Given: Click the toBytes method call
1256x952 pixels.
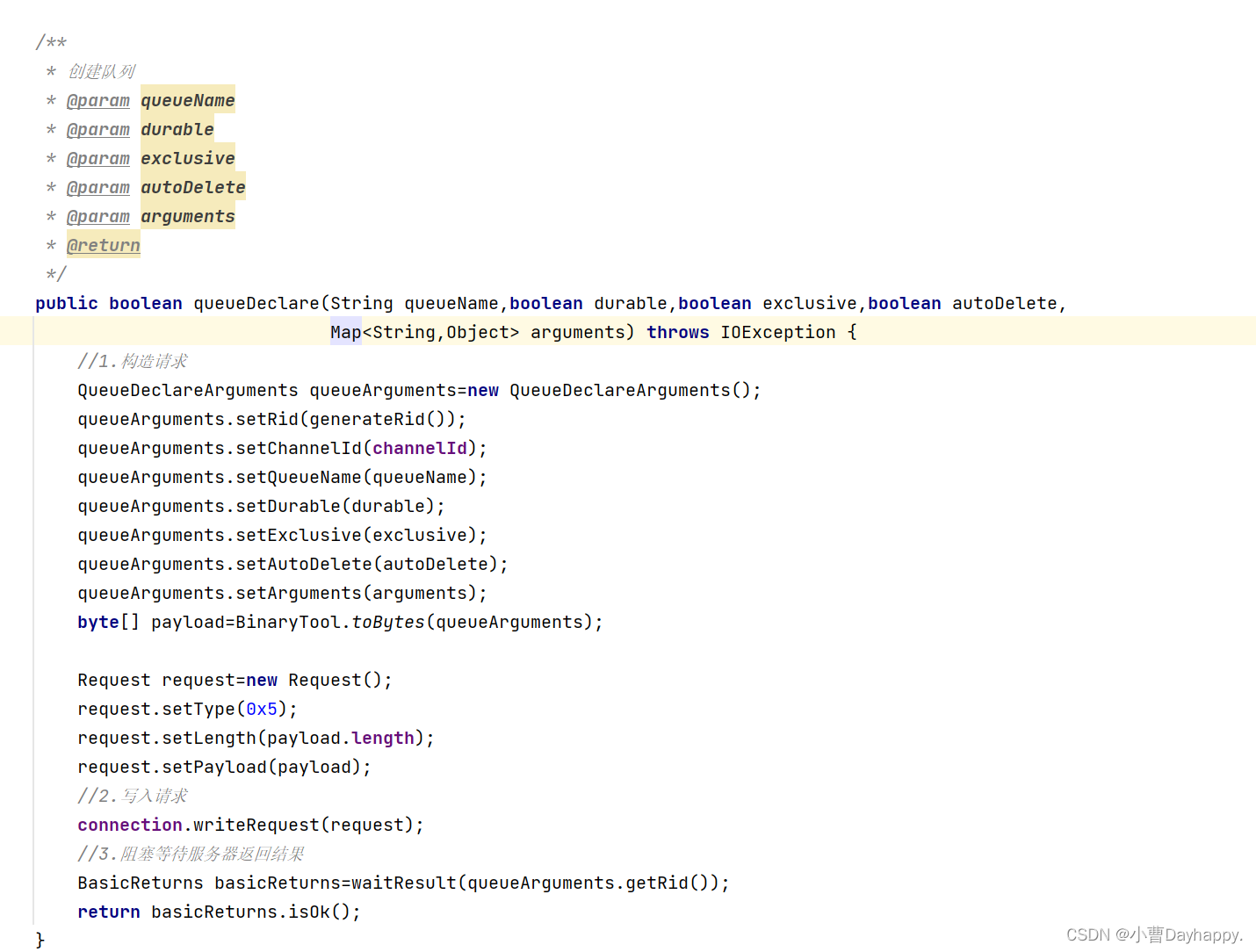Looking at the screenshot, I should 388,622.
